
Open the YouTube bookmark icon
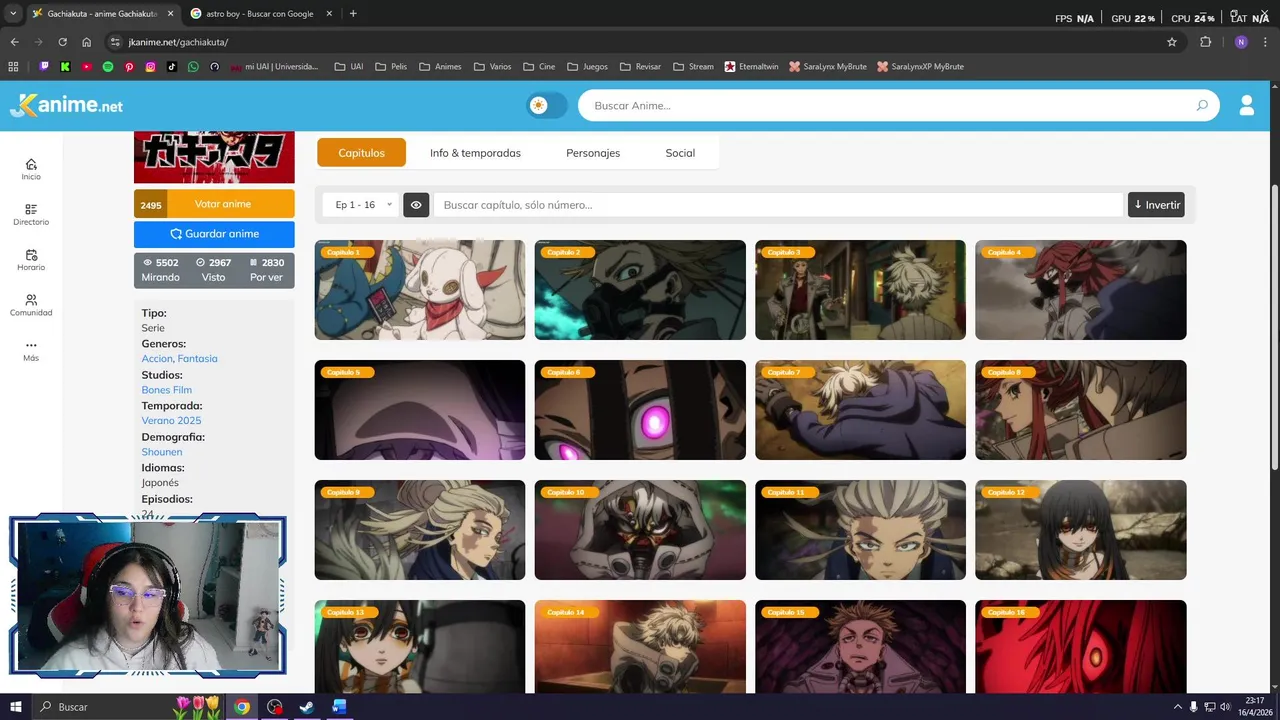(x=87, y=67)
